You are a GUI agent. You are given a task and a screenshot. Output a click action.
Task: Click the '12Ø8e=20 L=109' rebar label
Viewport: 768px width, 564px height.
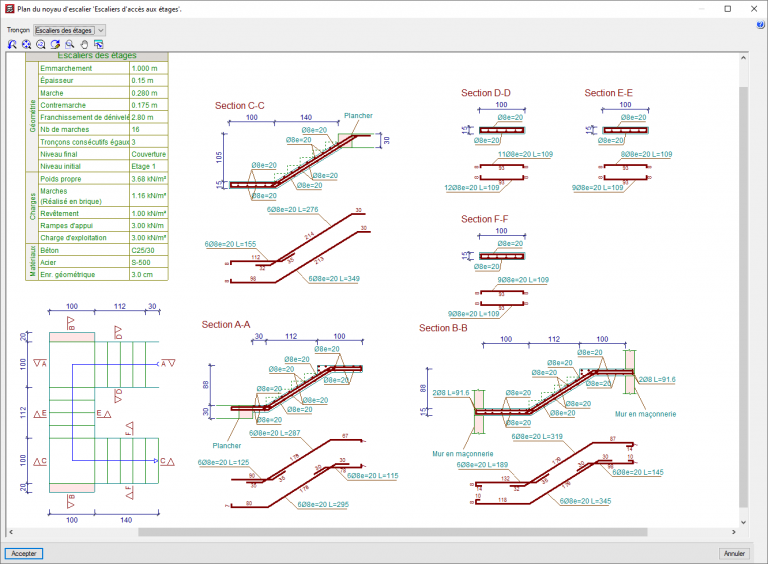tap(472, 188)
